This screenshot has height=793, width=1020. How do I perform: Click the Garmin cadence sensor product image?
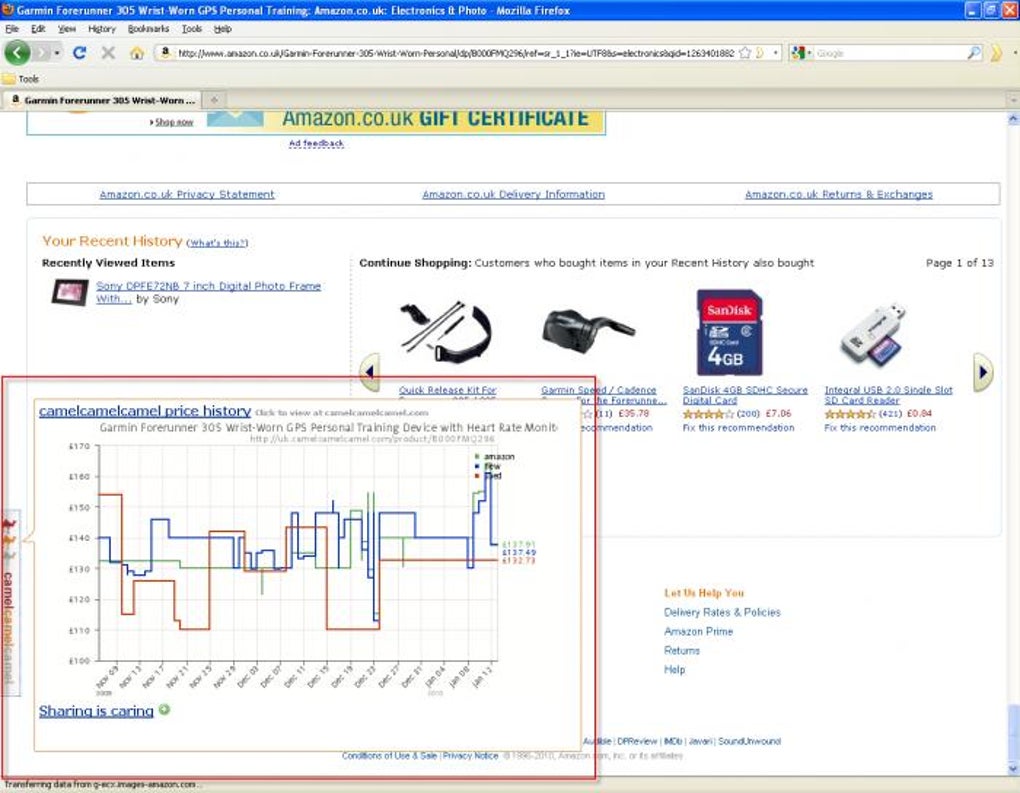587,329
